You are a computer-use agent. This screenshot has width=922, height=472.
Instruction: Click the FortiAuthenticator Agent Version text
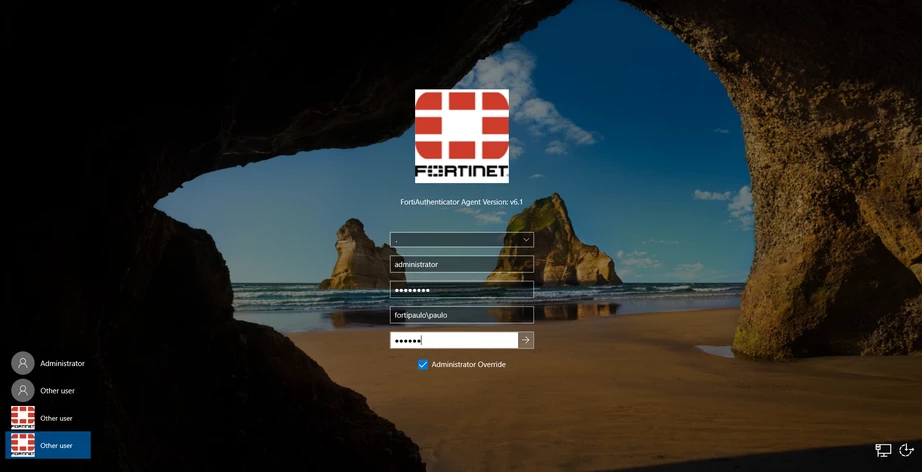(462, 202)
